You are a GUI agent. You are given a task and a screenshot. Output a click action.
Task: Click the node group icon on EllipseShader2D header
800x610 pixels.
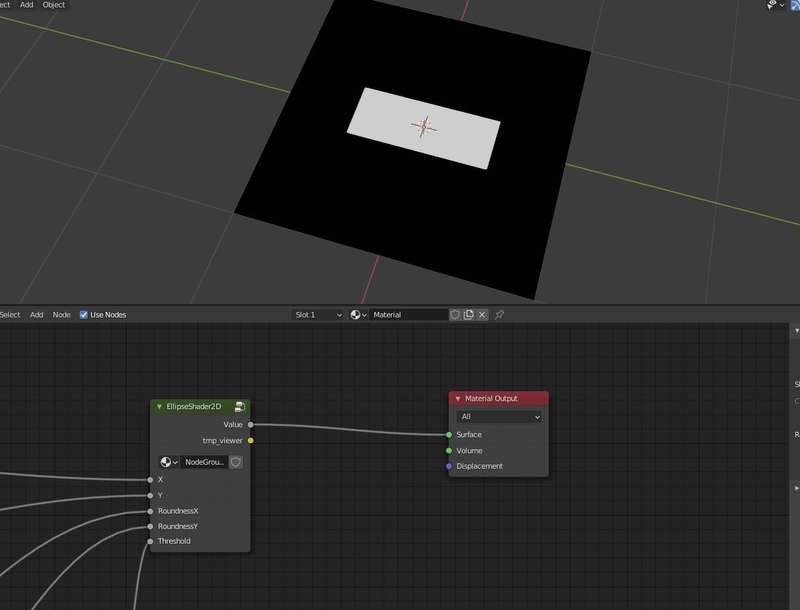(x=240, y=406)
